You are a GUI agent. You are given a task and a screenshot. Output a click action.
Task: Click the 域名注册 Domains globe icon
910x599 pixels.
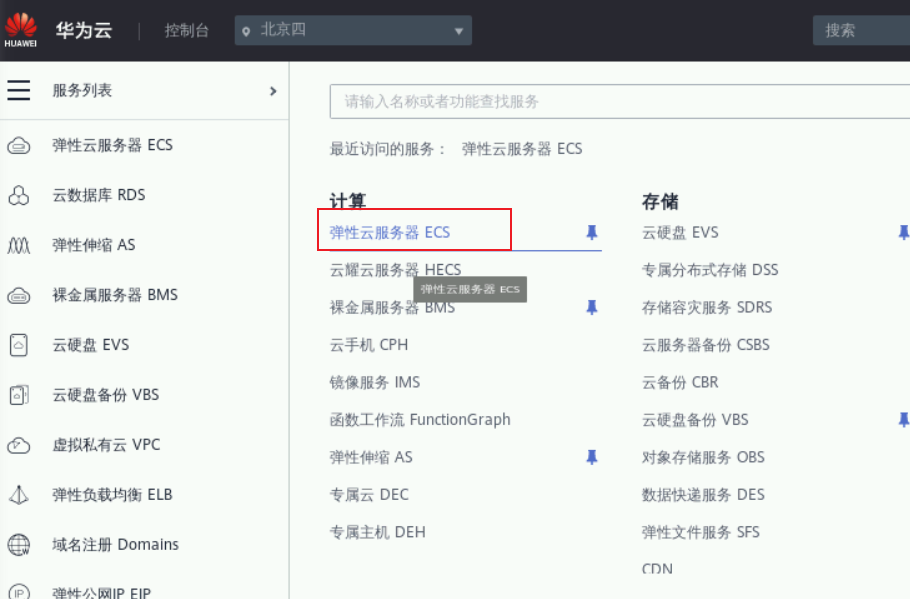click(19, 545)
